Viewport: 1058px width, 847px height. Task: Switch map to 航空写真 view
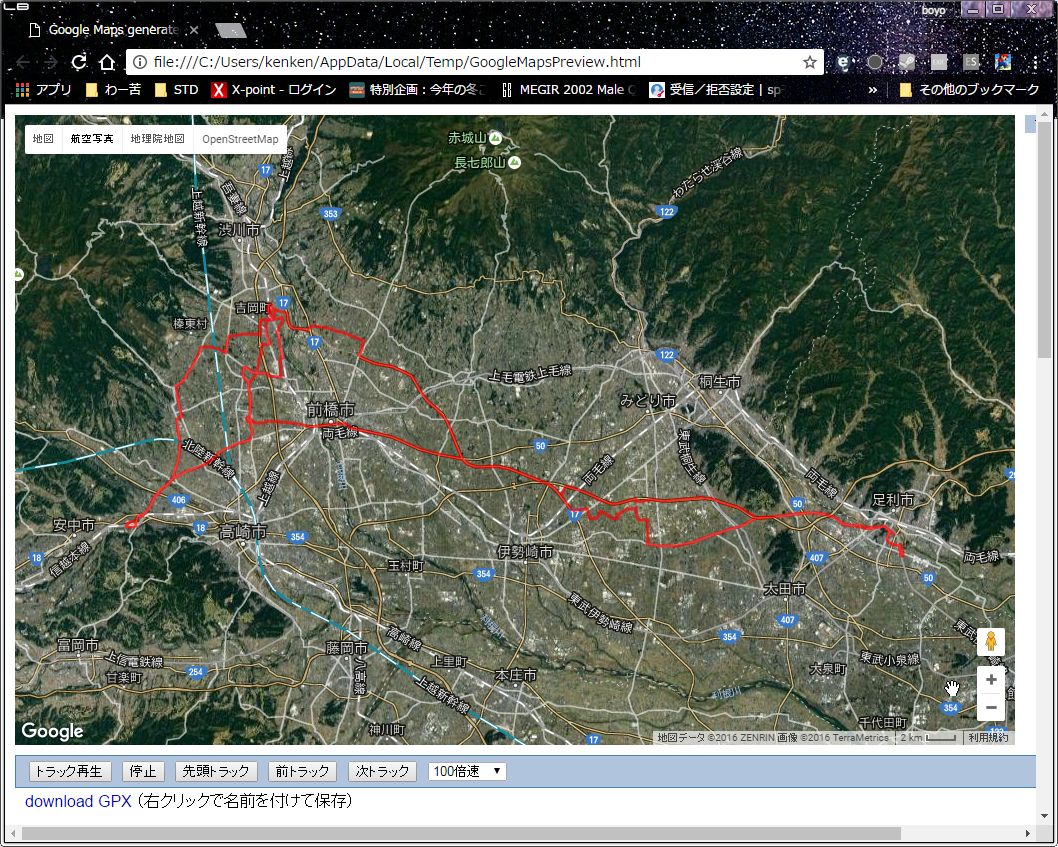(92, 139)
